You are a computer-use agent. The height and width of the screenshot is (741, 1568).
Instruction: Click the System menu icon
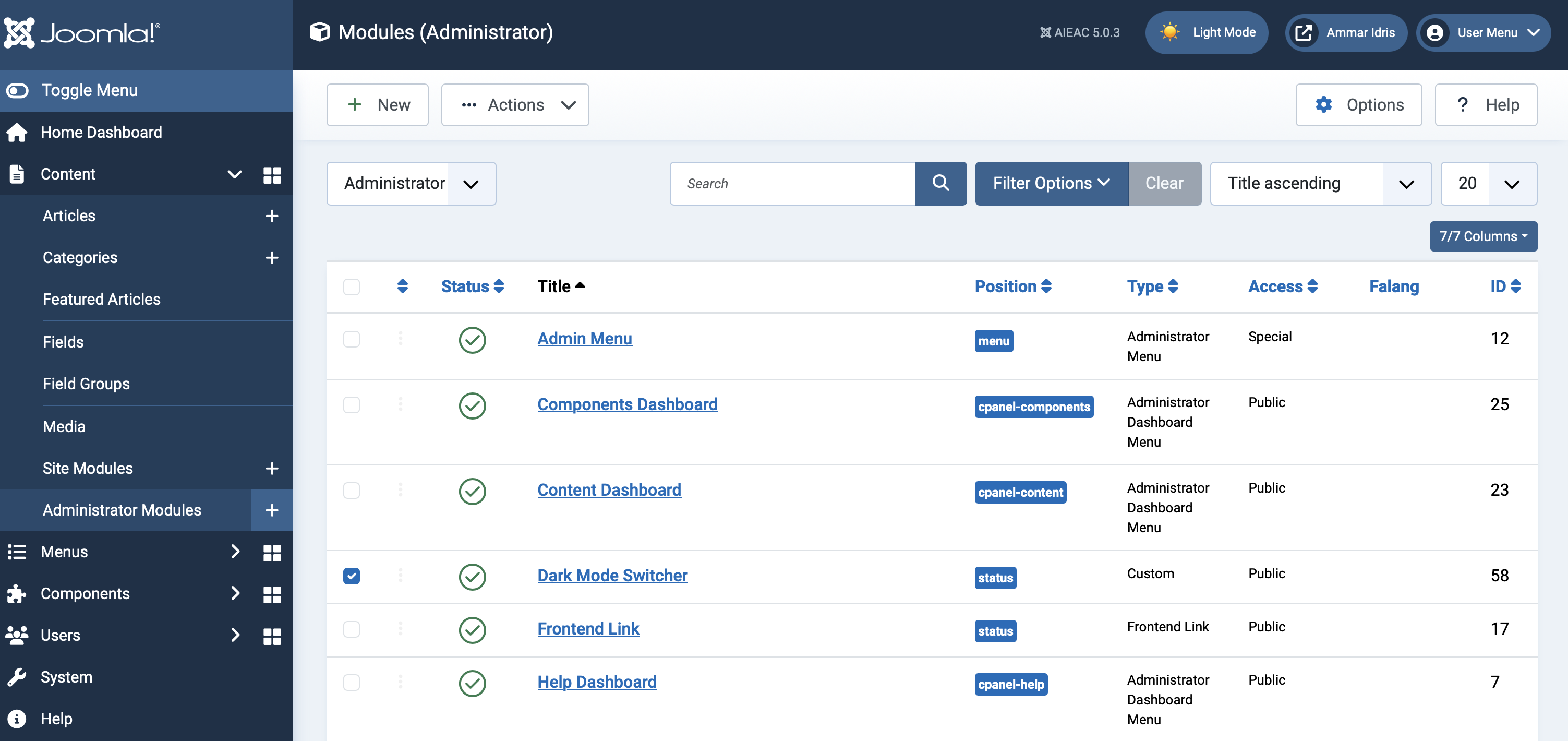click(17, 677)
